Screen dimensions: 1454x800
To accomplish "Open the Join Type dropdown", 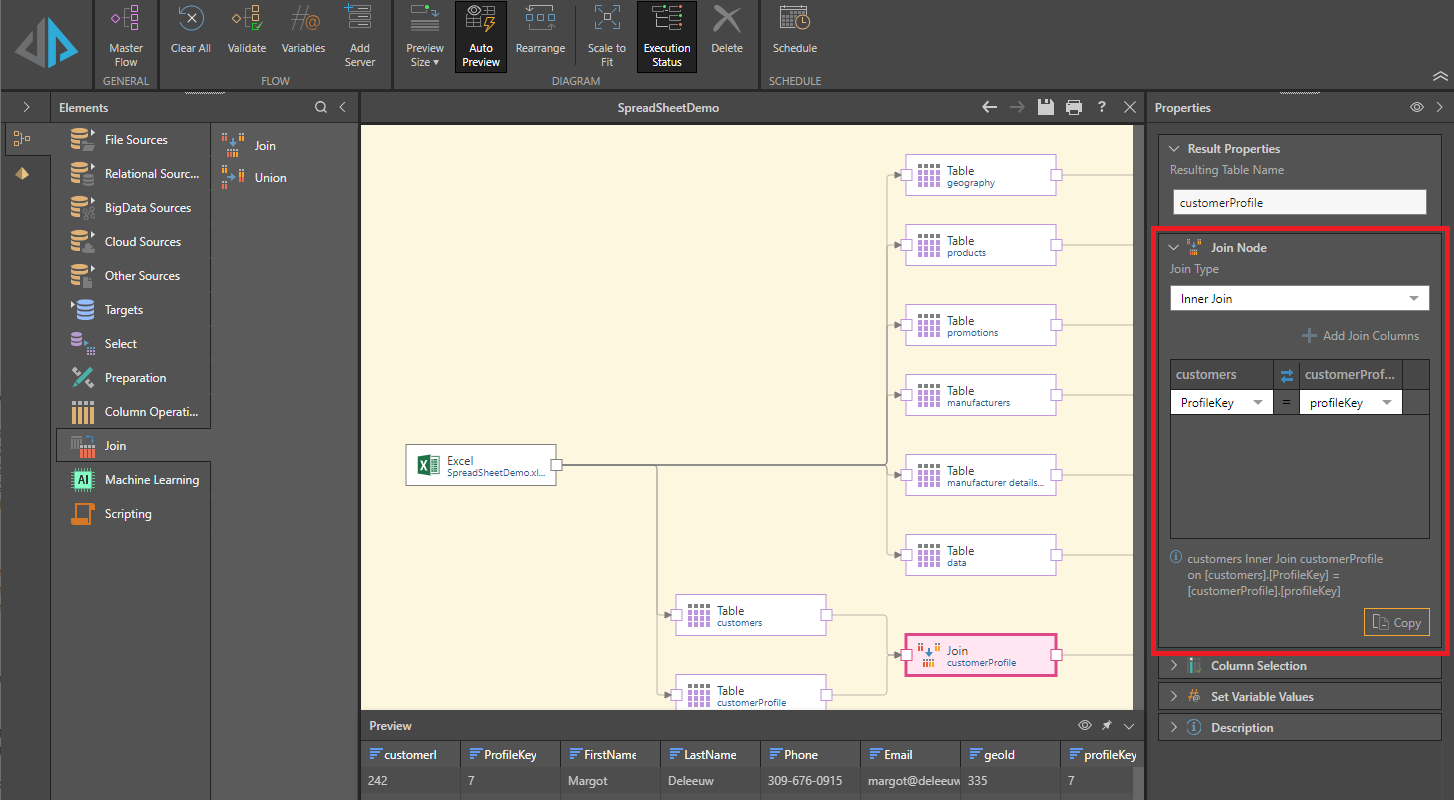I will [x=1299, y=298].
